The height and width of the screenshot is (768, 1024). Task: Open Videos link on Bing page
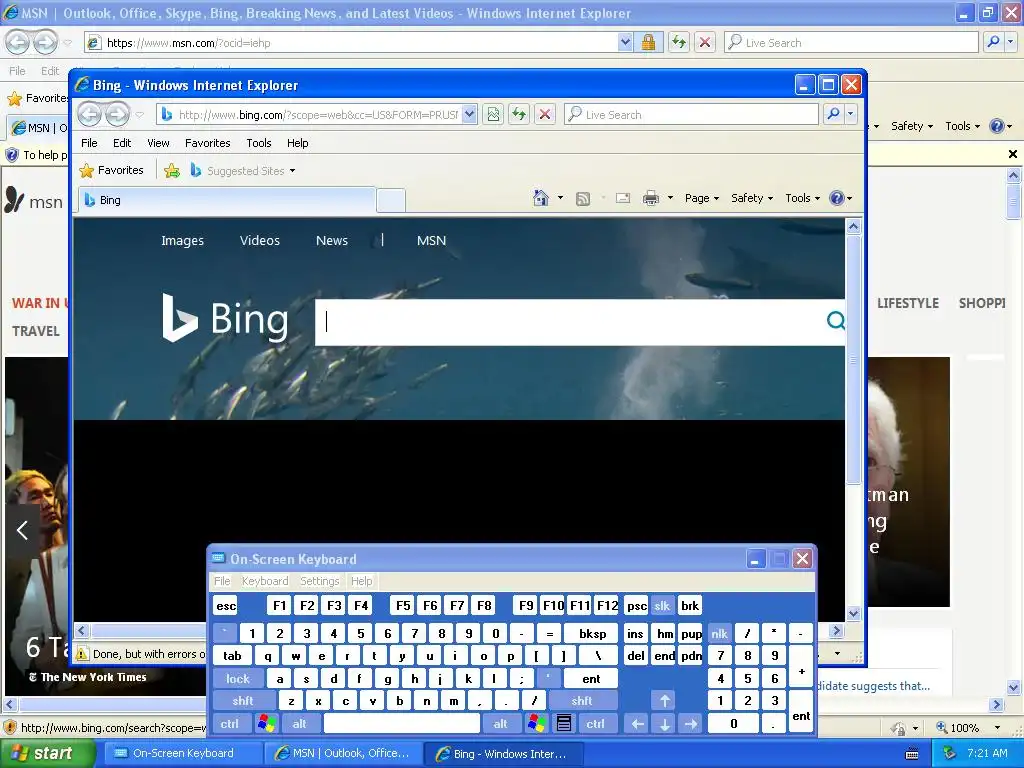(259, 240)
